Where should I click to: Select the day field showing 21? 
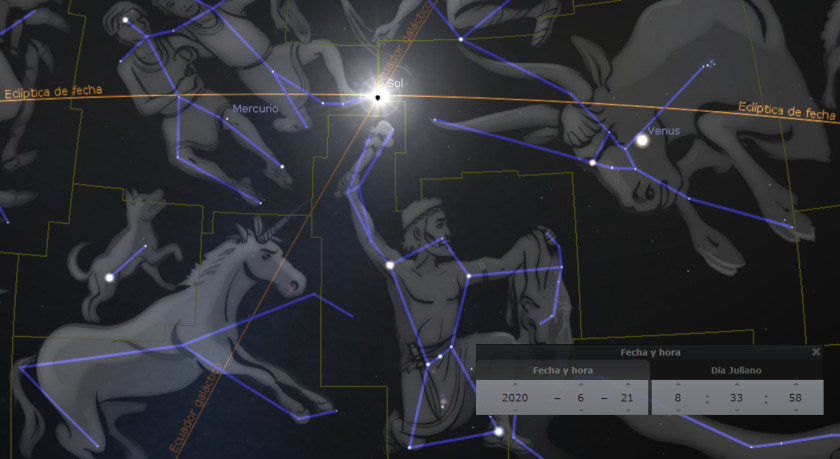(627, 397)
